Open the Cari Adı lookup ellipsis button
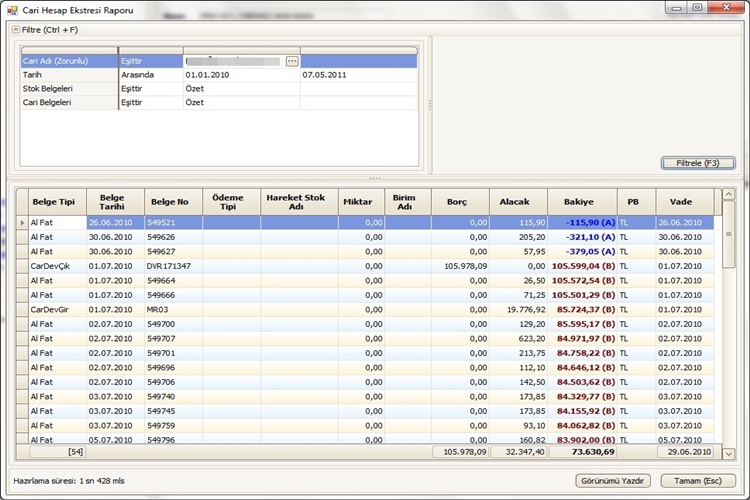The height and width of the screenshot is (500, 750). 292,61
